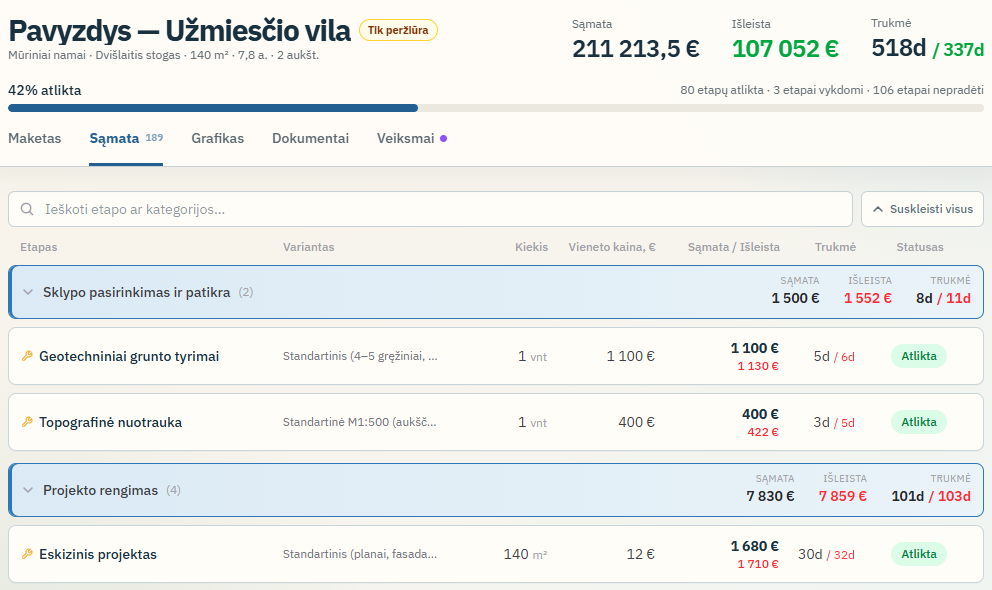Image resolution: width=992 pixels, height=590 pixels.
Task: Click the Statusas column header
Action: pos(920,247)
